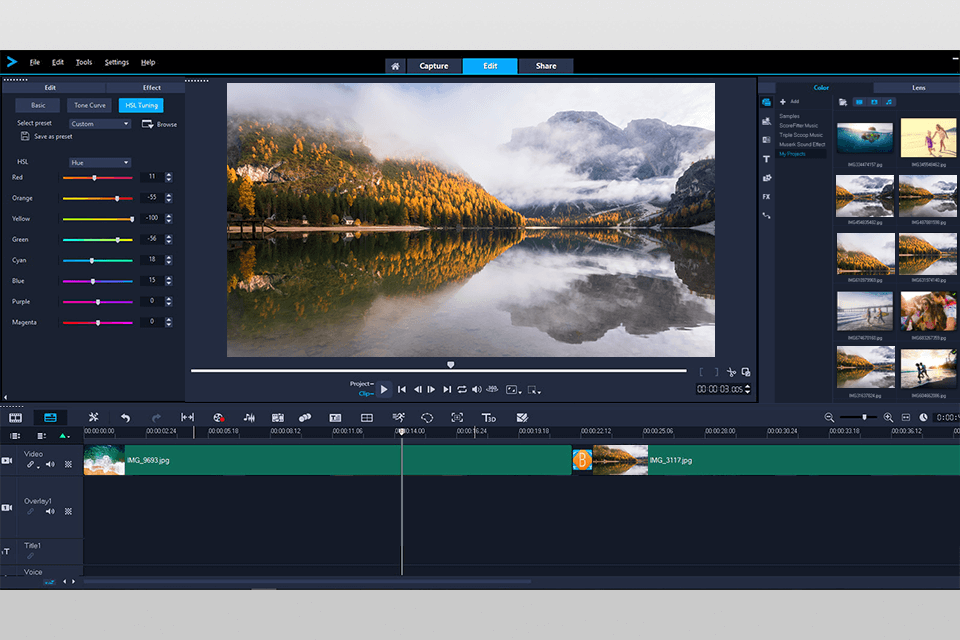Open the Title library T icon
This screenshot has height=640, width=960.
click(767, 159)
